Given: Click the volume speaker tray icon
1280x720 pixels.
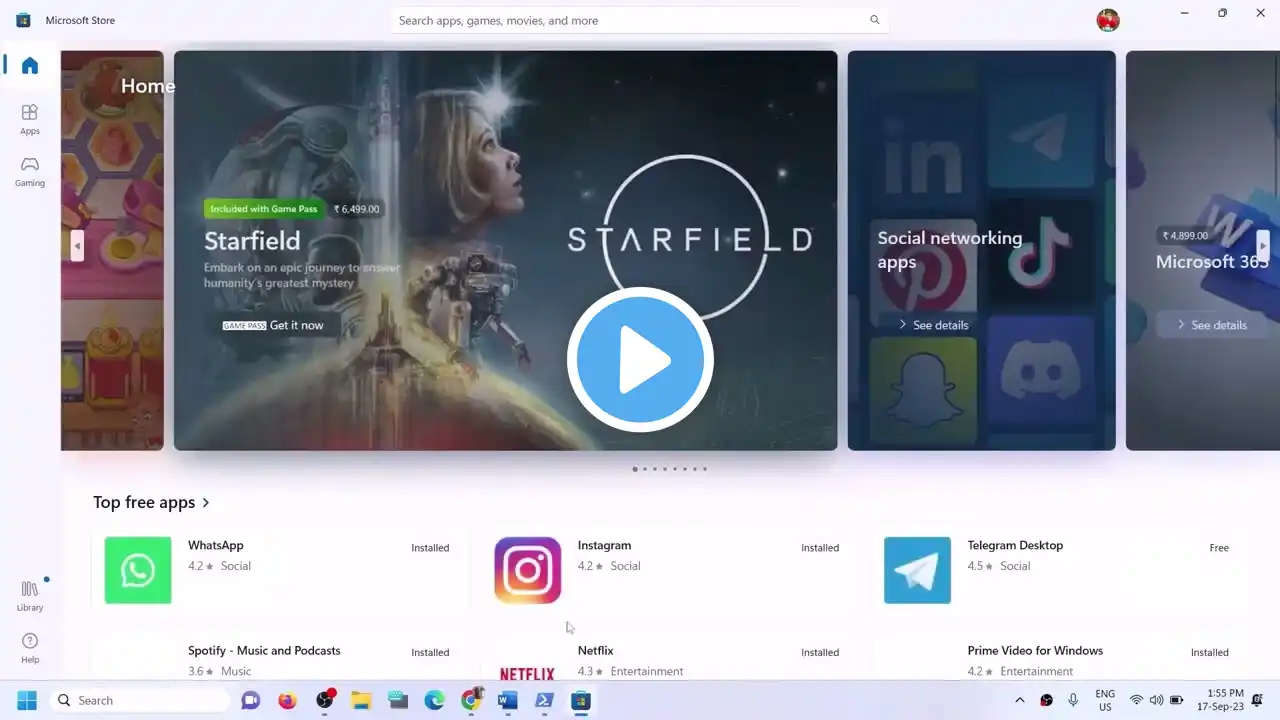Looking at the screenshot, I should coord(1156,700).
